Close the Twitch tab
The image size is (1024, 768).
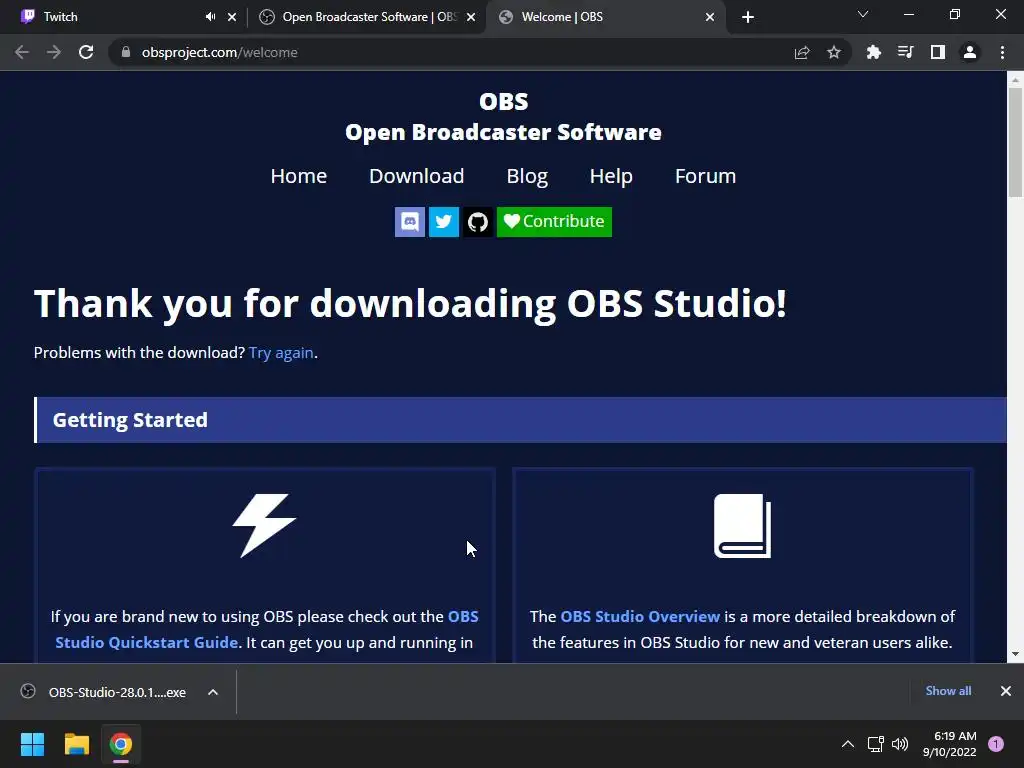232,17
